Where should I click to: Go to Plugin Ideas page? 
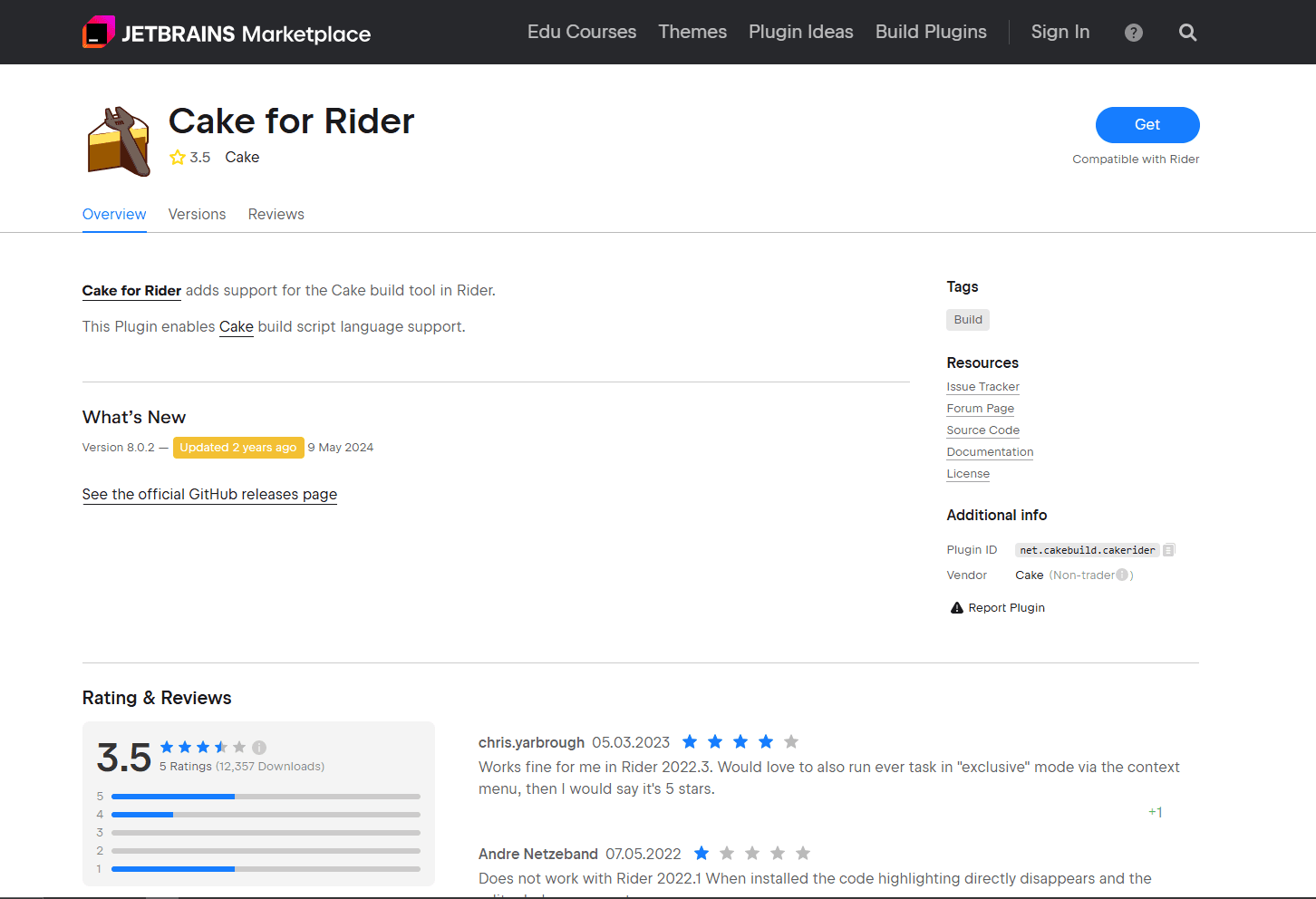pyautogui.click(x=801, y=32)
